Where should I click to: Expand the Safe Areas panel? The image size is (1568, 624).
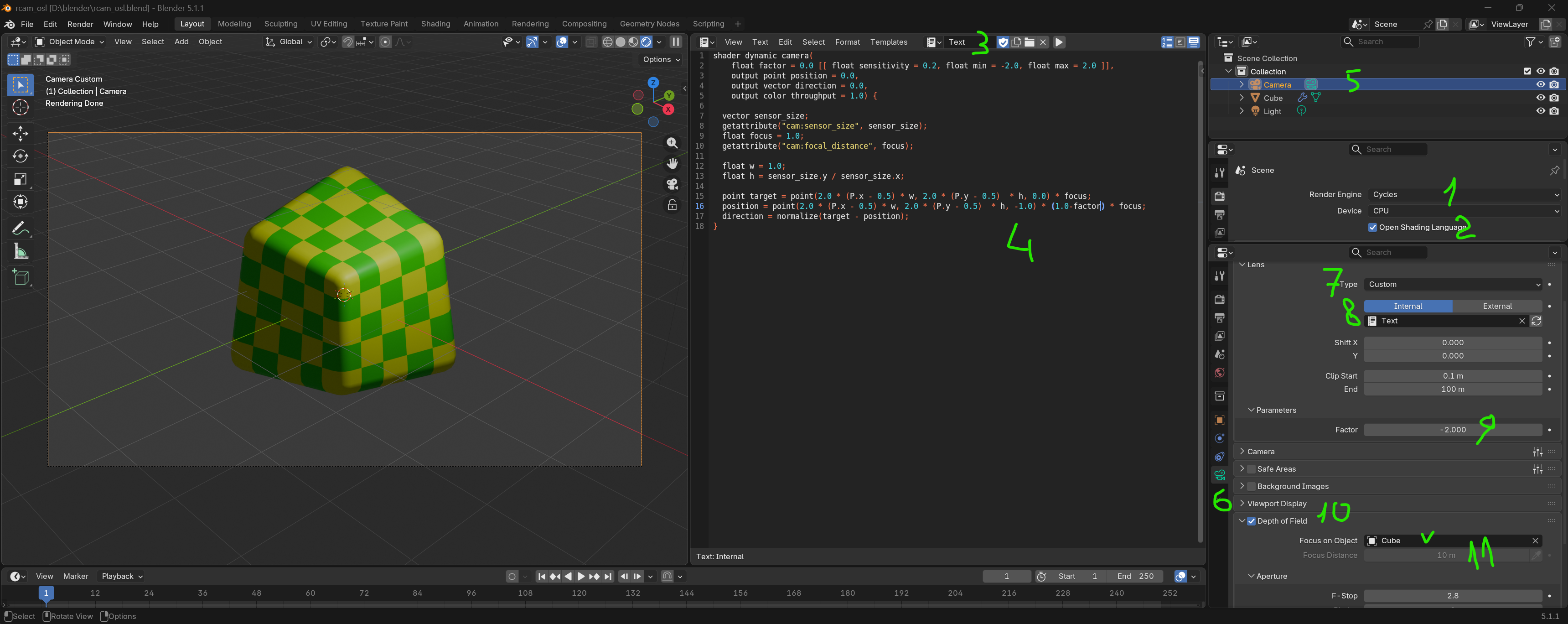pyautogui.click(x=1276, y=469)
